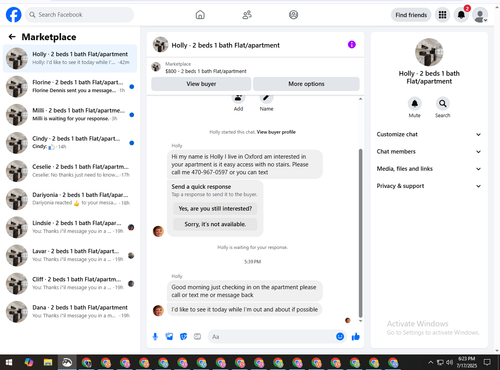Screen dimensions: 500x370
Task: Send quick response 'Sorry, it's not available.'
Action: click(x=215, y=224)
